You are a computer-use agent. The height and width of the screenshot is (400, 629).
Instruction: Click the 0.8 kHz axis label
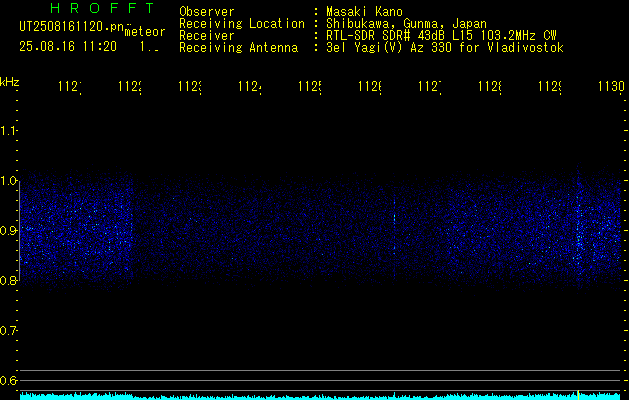point(8,281)
